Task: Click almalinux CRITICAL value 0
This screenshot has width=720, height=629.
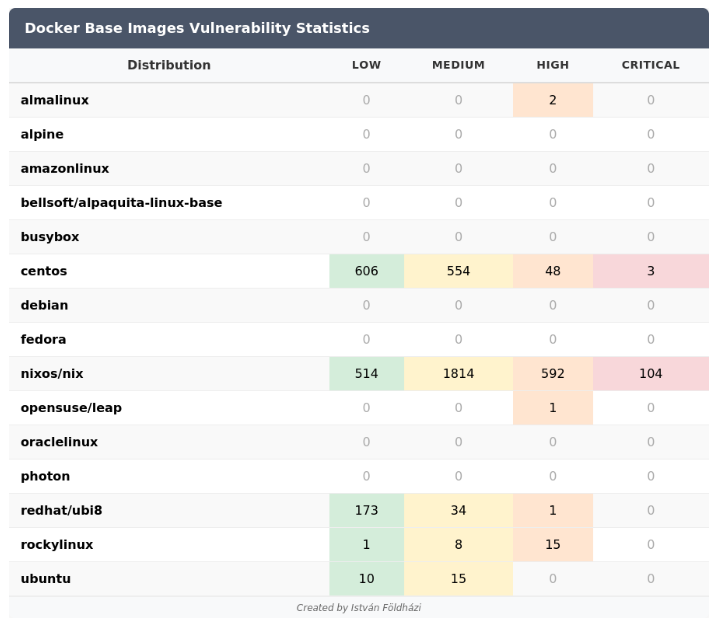Action: 651,100
